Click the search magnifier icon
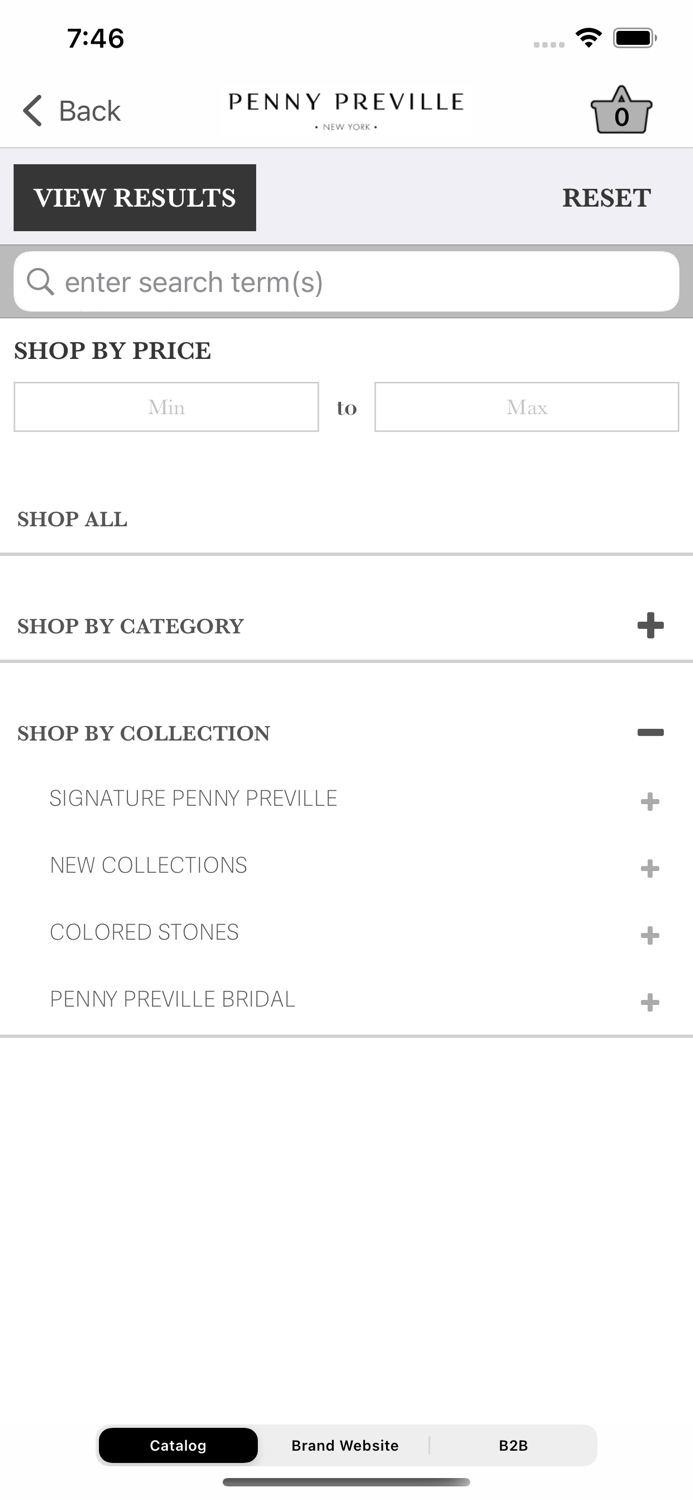 point(40,281)
